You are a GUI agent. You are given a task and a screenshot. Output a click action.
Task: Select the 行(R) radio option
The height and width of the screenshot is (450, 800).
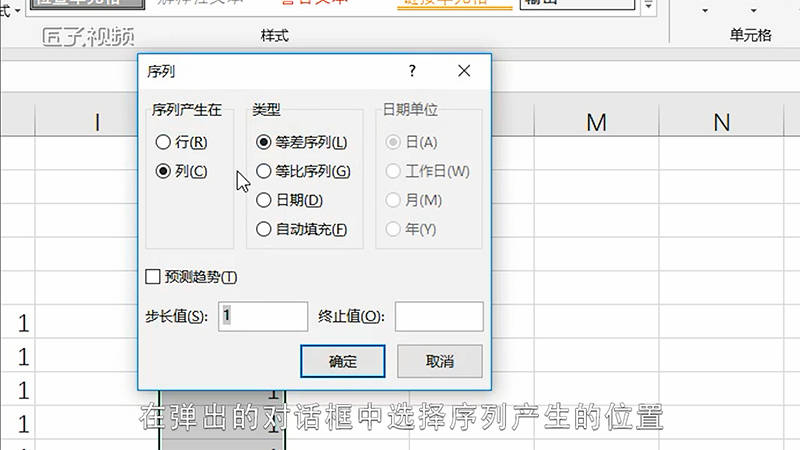[164, 143]
